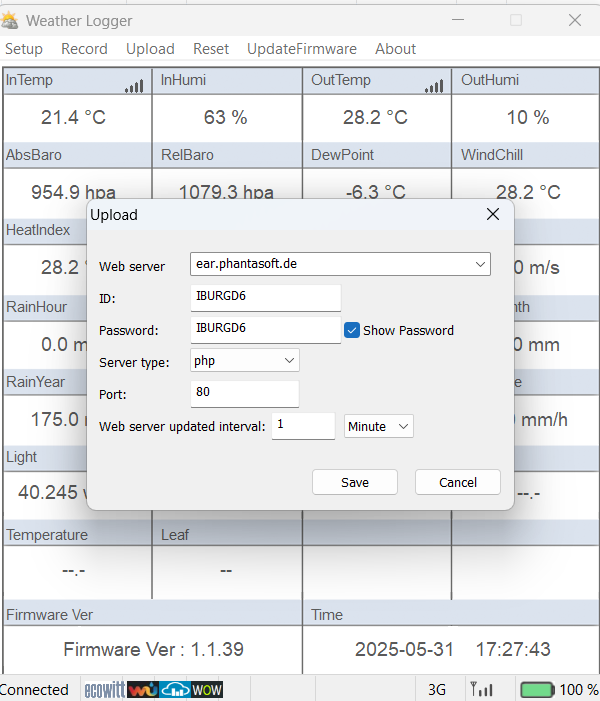Click the Upload dialog title
The height and width of the screenshot is (701, 600).
point(114,215)
